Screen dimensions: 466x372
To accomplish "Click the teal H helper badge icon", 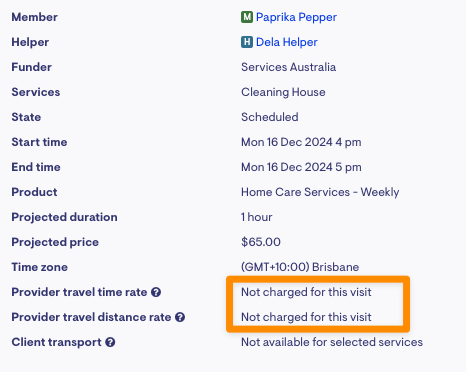I will pyautogui.click(x=247, y=42).
